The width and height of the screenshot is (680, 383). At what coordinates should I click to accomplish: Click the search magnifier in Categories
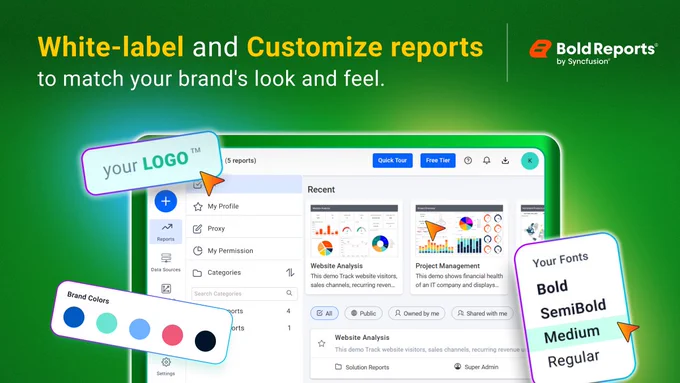[289, 293]
